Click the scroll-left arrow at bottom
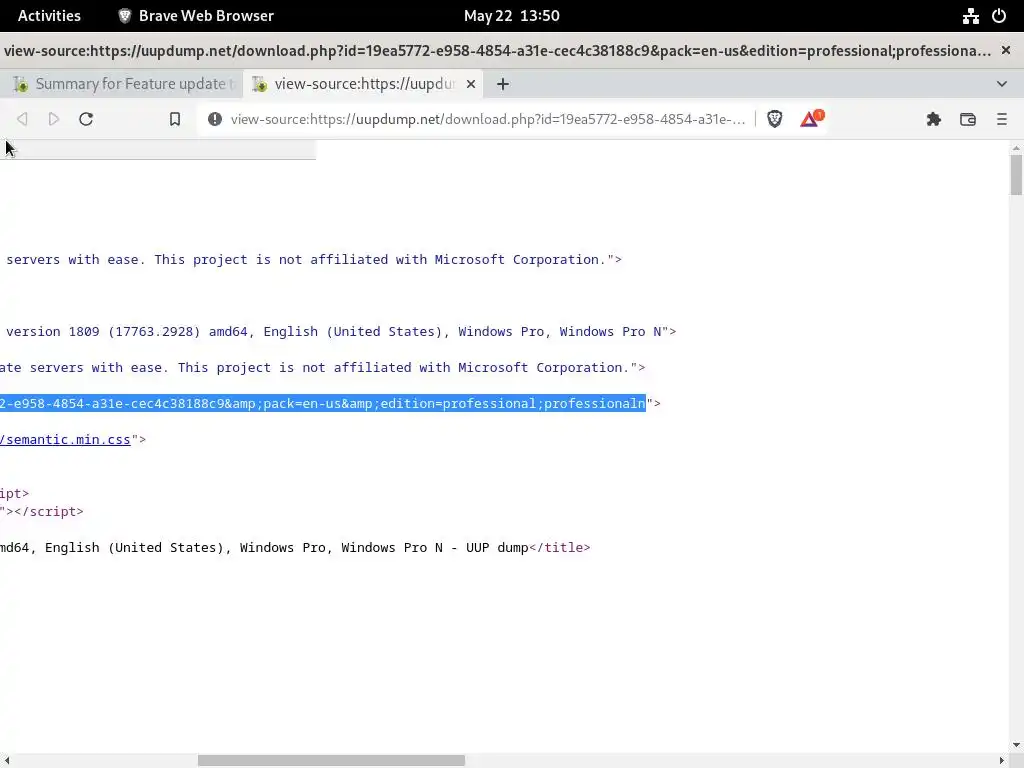The image size is (1024, 768). [7, 761]
